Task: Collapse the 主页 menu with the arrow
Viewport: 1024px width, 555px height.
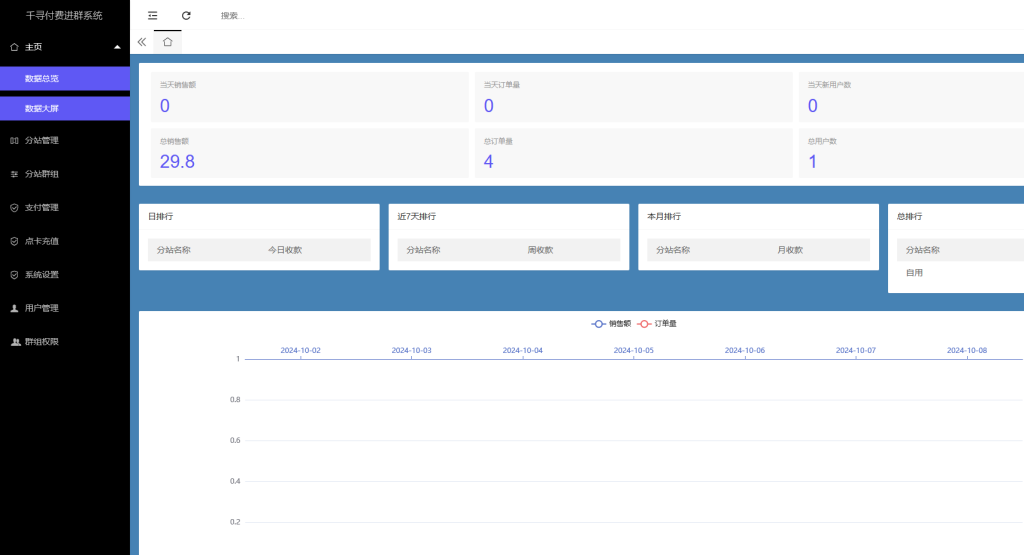Action: coord(117,47)
